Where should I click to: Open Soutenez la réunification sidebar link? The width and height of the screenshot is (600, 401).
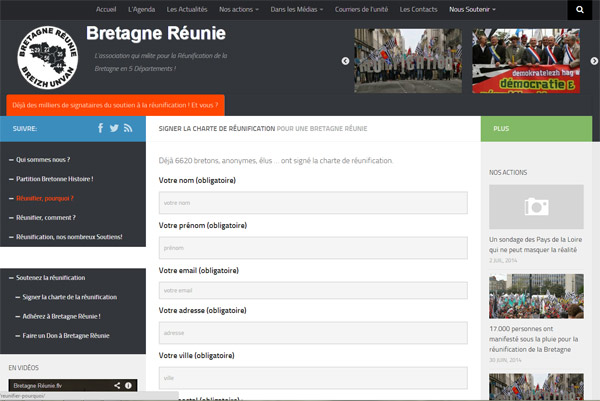[51, 277]
